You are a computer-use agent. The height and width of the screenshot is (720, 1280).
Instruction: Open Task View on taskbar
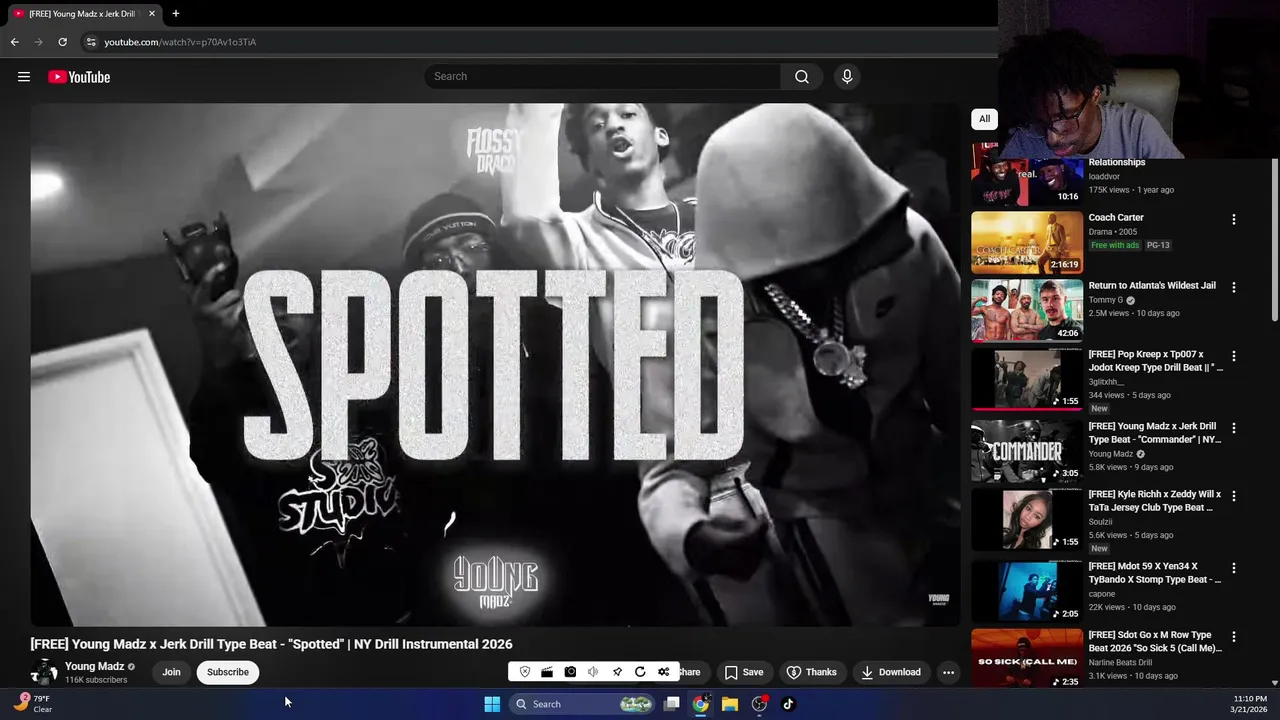click(673, 704)
